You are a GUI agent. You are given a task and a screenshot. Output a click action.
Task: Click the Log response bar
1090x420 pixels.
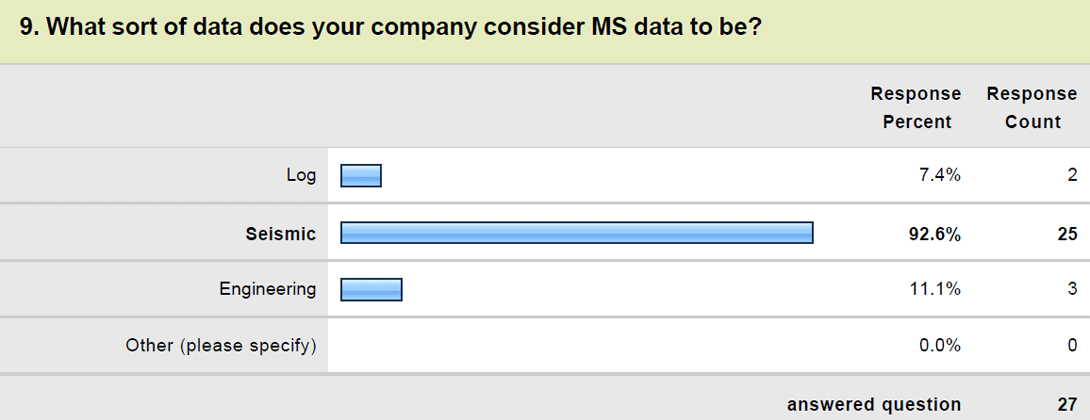click(x=361, y=176)
